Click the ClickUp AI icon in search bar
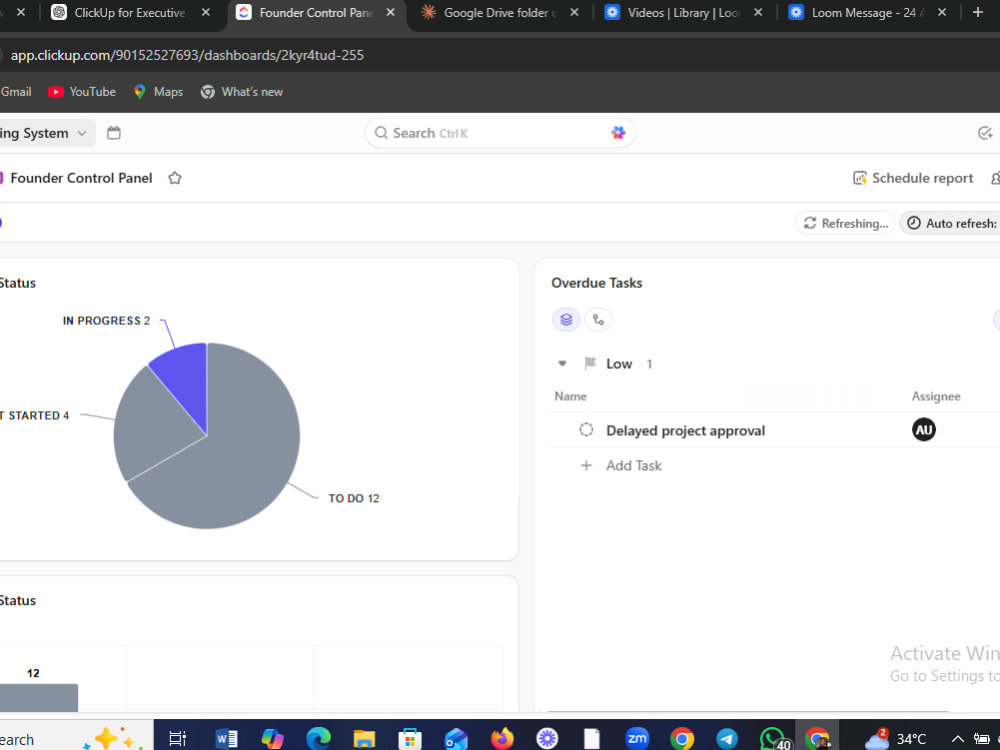Viewport: 1000px width, 750px height. pyautogui.click(x=617, y=133)
